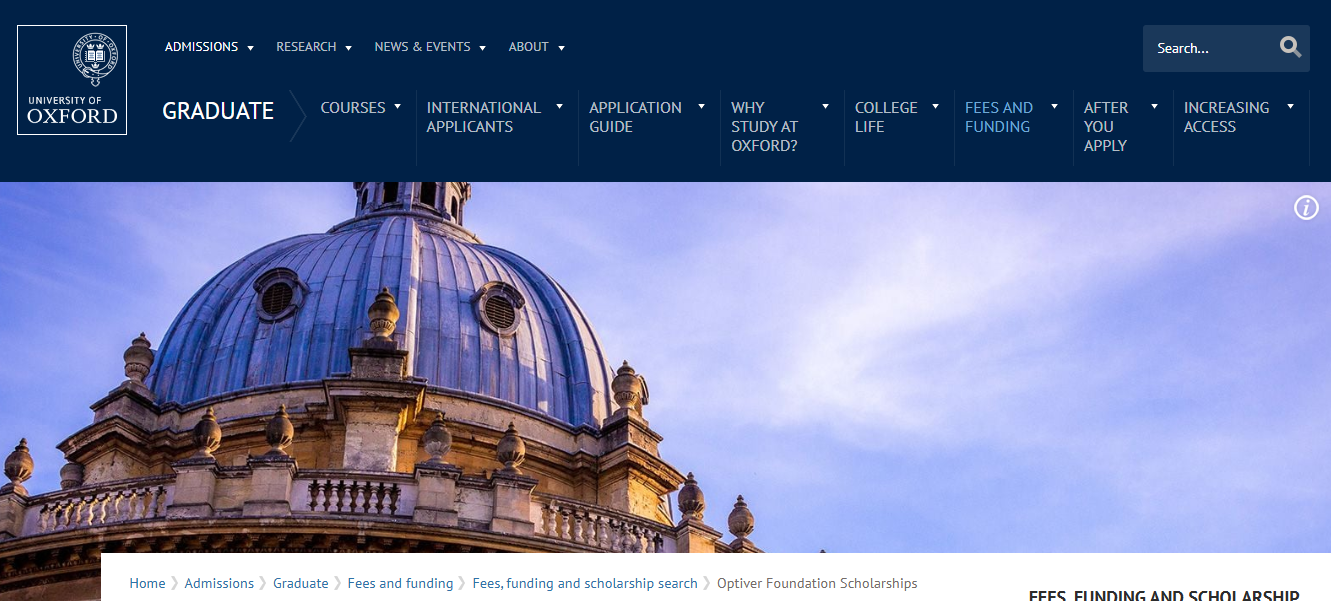Open Fees, funding and scholarship search breadcrumb
Viewport: 1331px width, 601px height.
tap(584, 583)
